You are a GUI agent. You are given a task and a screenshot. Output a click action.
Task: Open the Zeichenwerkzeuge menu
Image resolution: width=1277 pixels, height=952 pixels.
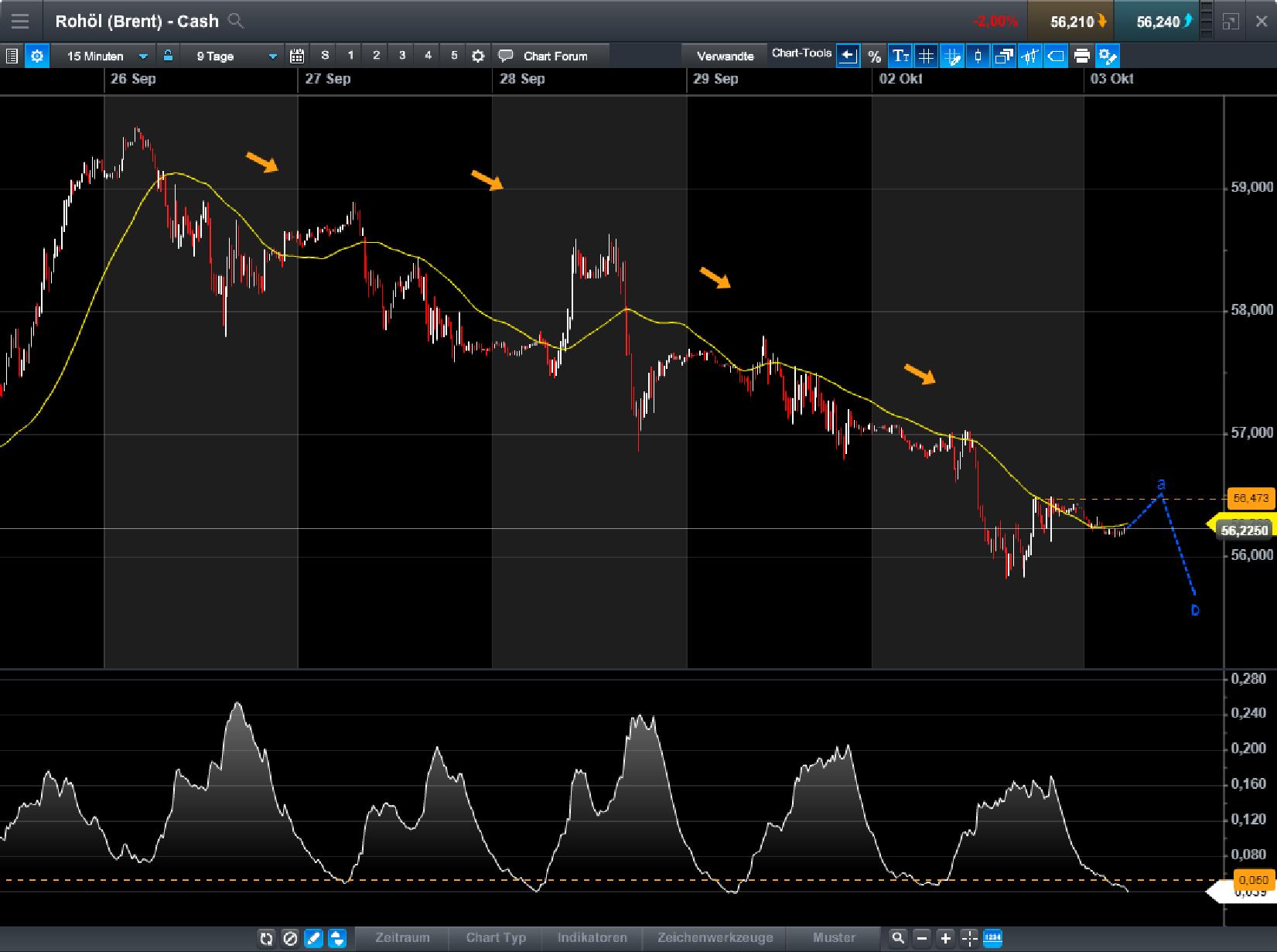(714, 937)
